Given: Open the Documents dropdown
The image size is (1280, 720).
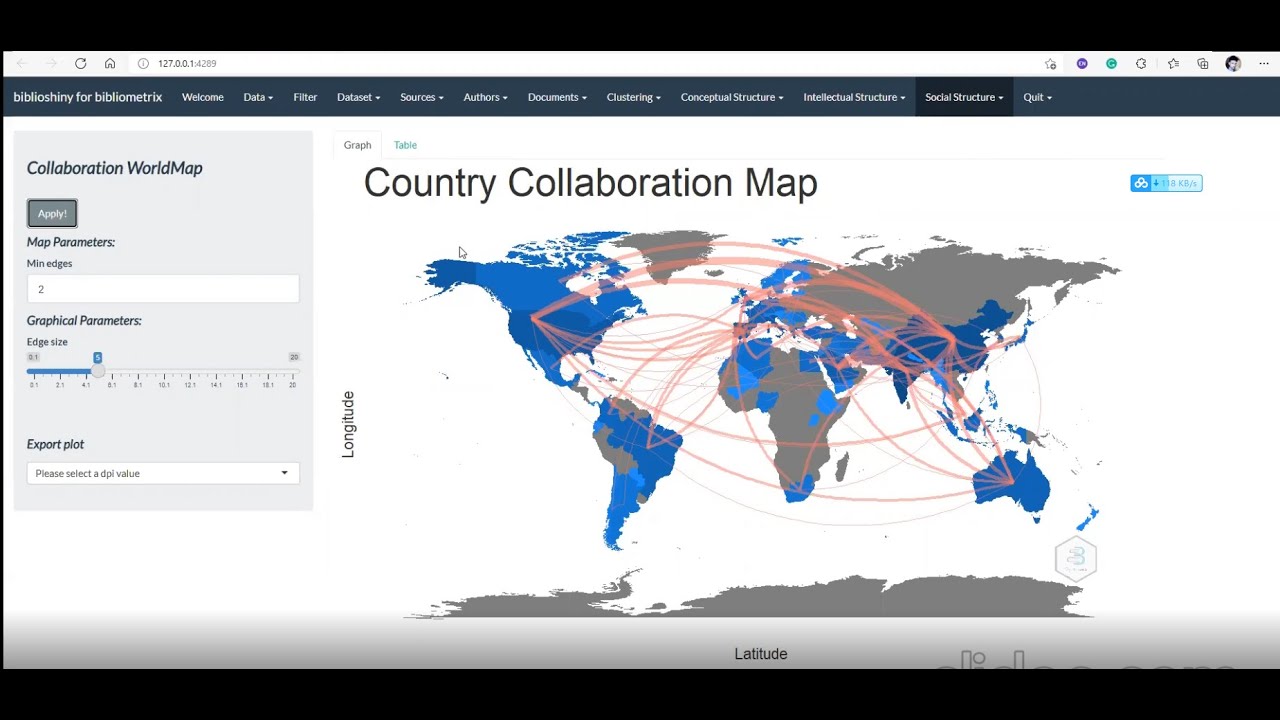Looking at the screenshot, I should point(557,97).
